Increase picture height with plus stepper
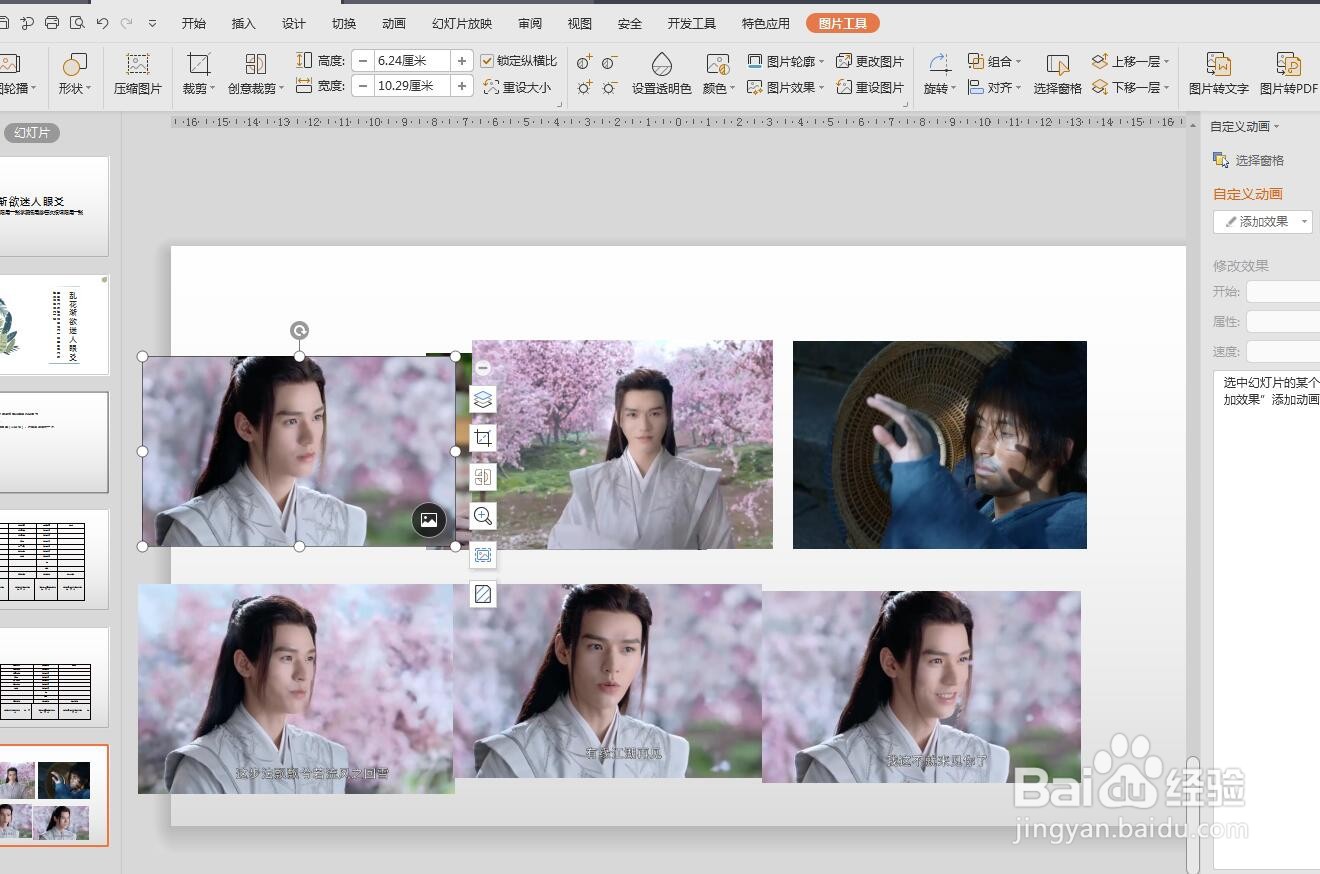 coord(462,61)
